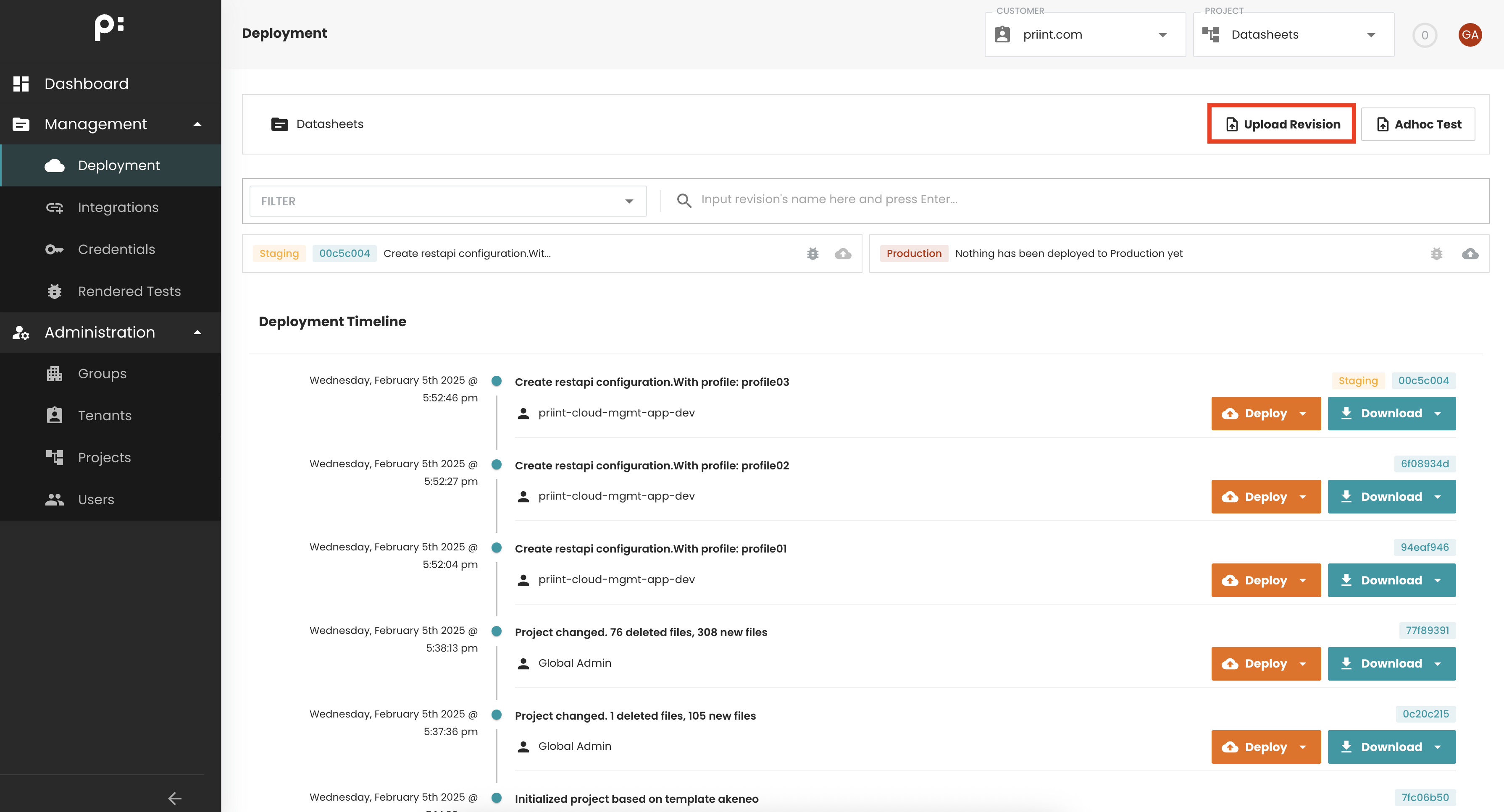Screen dimensions: 1504x812
Task: Open the notifications counter badge
Action: [1425, 34]
